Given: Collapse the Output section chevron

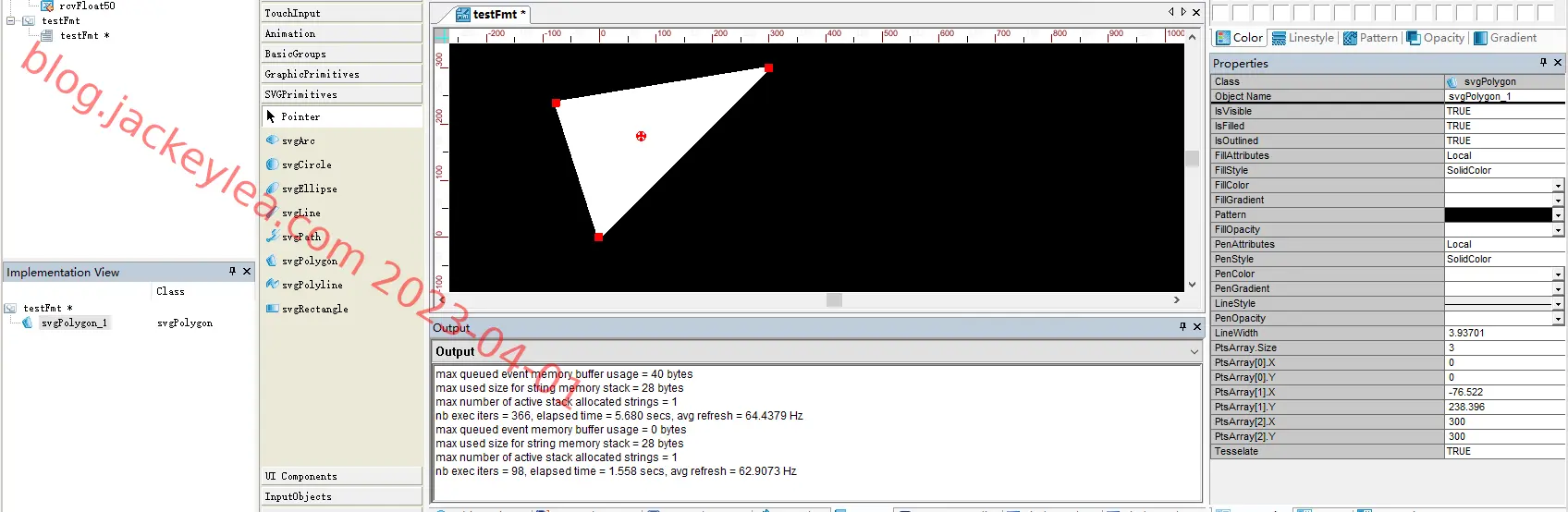Looking at the screenshot, I should click(x=1194, y=351).
